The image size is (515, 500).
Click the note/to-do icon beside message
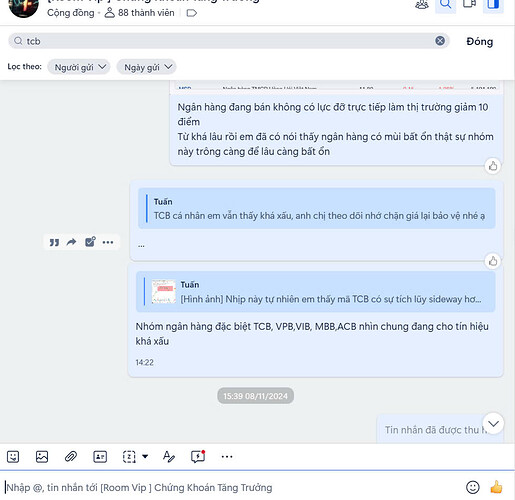90,241
